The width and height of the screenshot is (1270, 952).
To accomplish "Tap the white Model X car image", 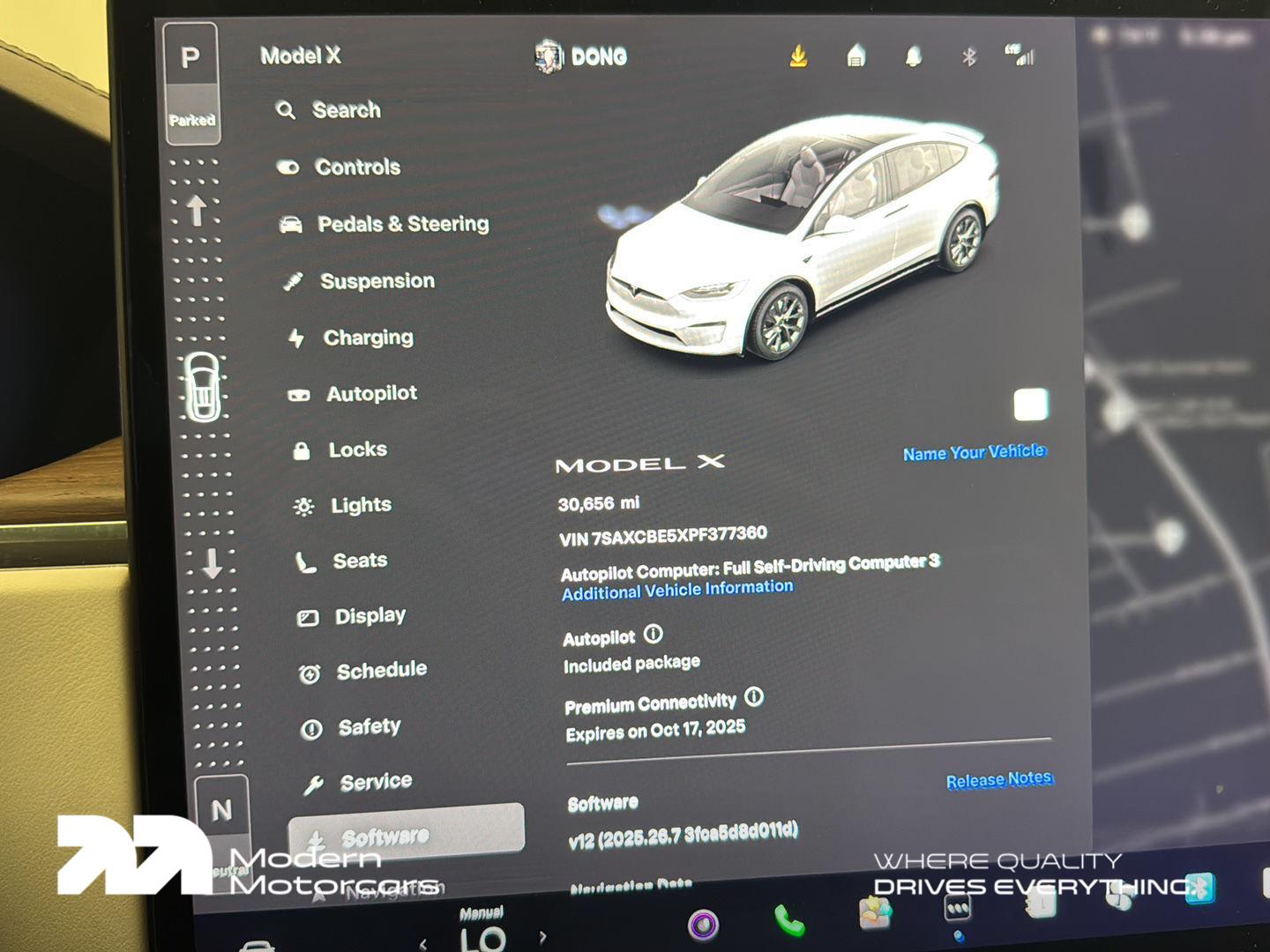I will tap(803, 236).
